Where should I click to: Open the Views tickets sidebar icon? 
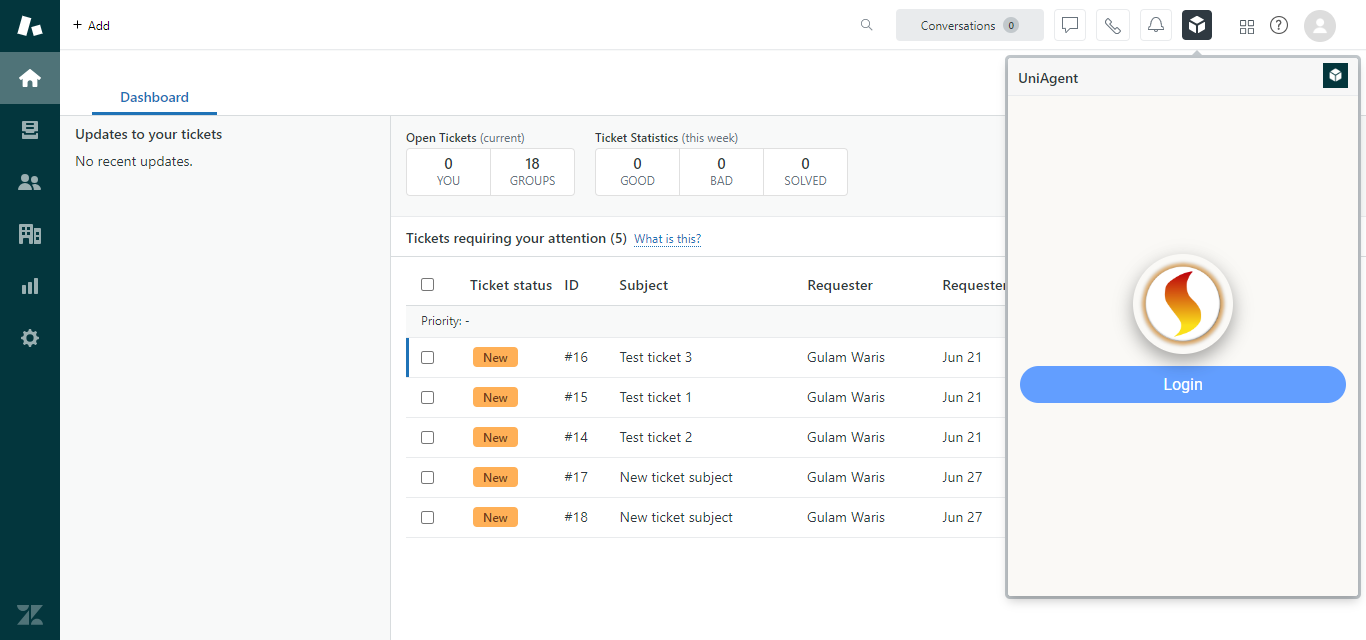30,130
